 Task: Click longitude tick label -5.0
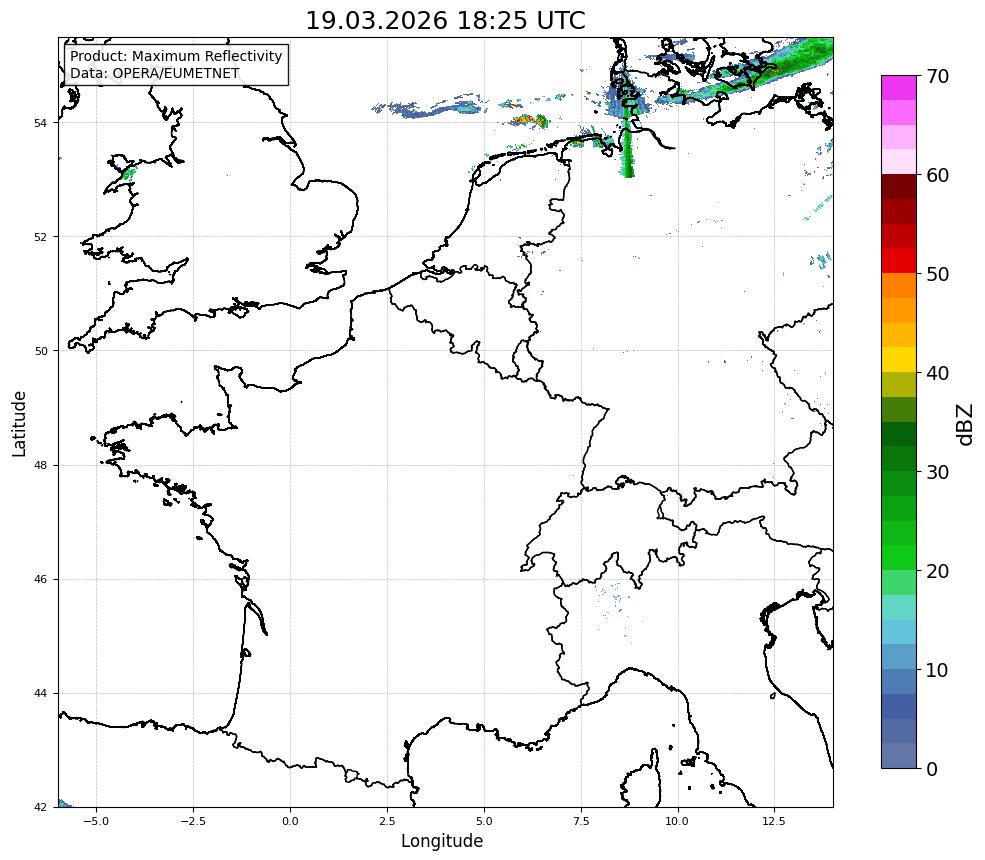[x=96, y=821]
